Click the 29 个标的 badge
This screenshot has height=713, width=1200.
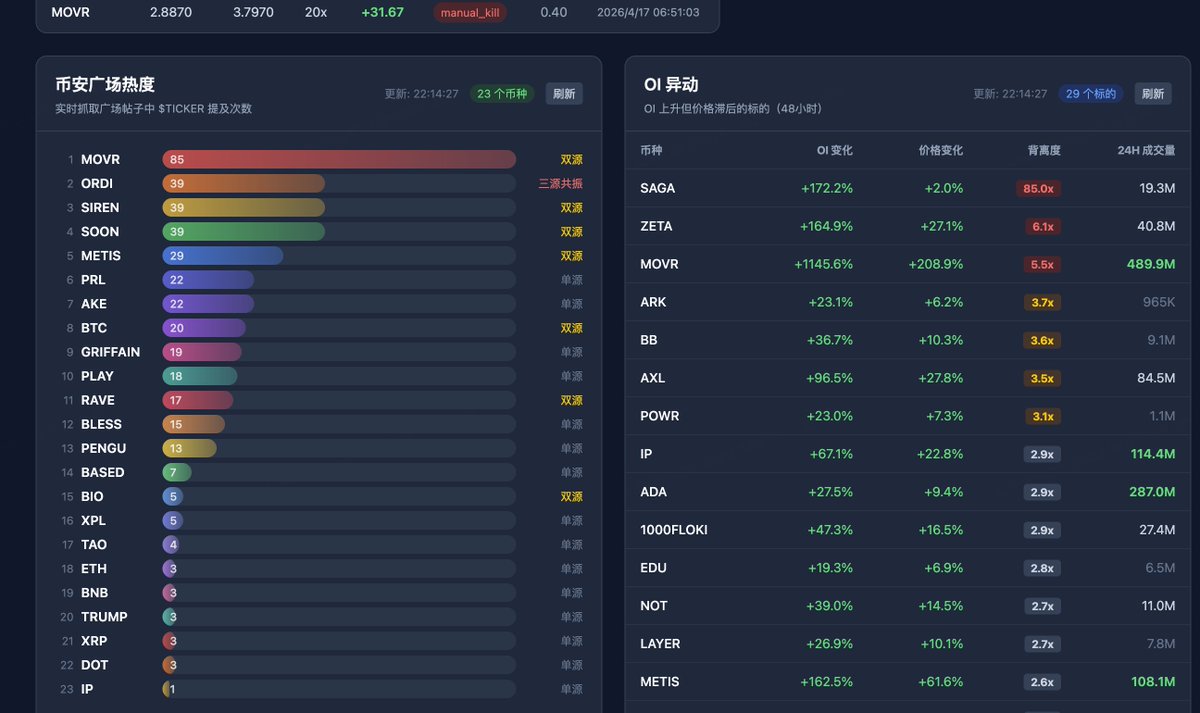pos(1092,94)
